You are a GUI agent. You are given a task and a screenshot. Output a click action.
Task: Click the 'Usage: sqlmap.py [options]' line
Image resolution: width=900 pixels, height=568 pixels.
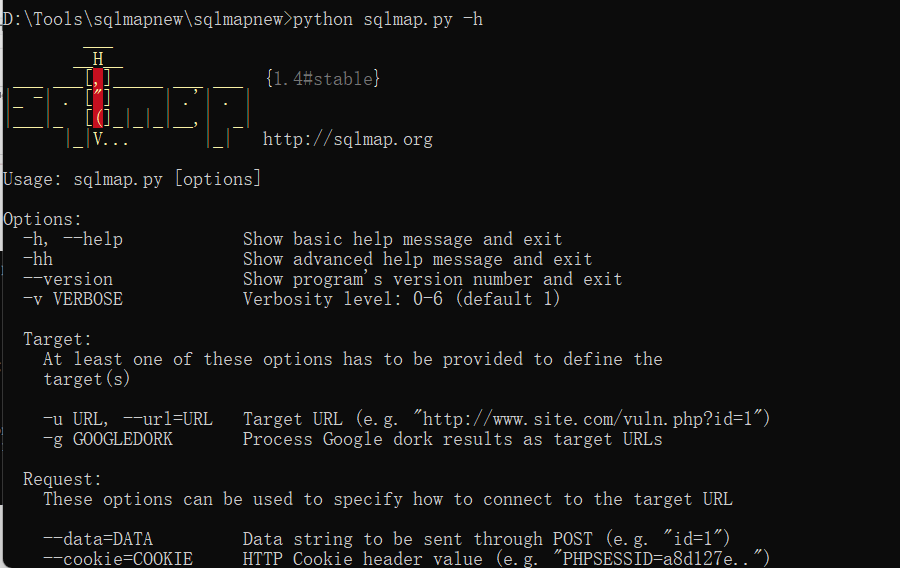click(x=132, y=179)
